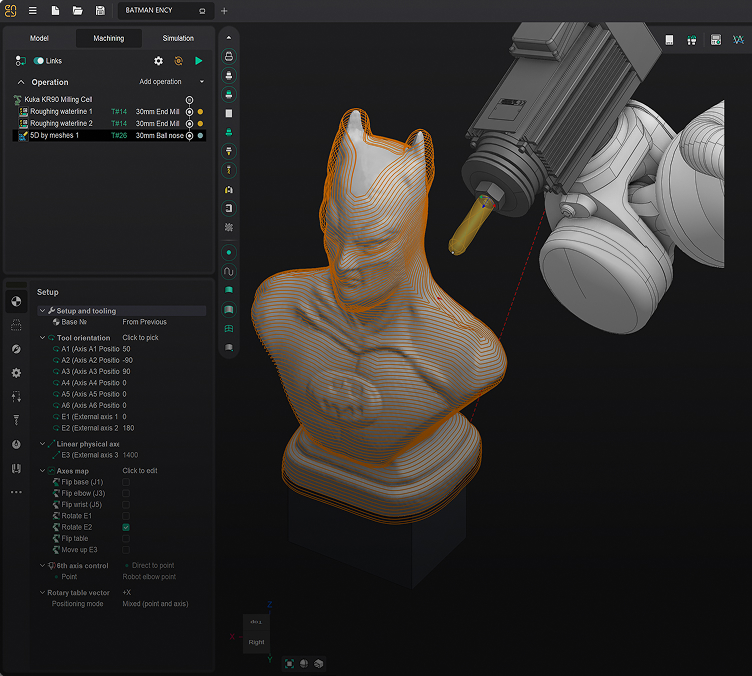Collapse the 6th axis control group
This screenshot has height=676, width=752.
click(42, 566)
